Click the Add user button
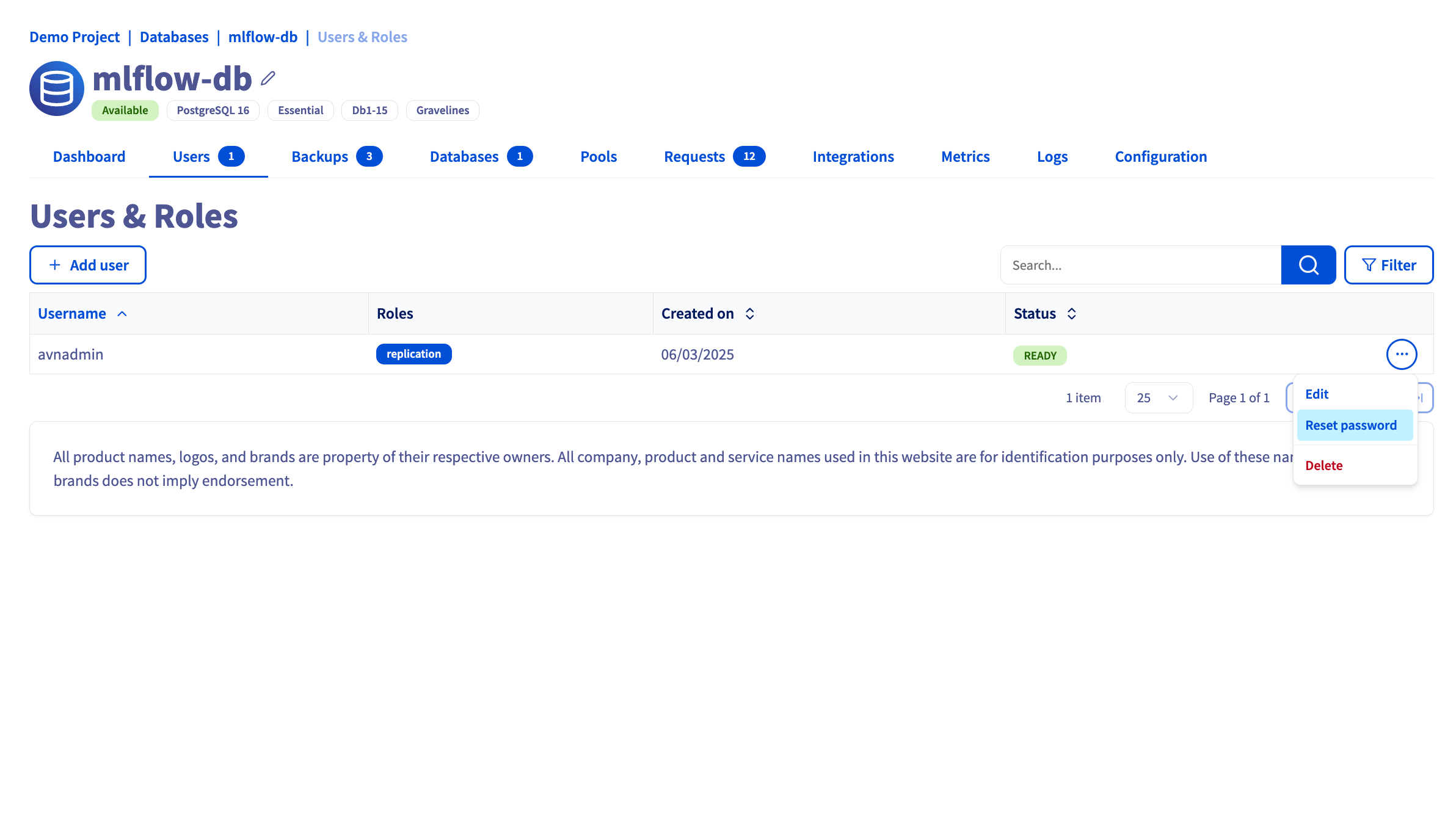The image size is (1456, 818). 88,265
